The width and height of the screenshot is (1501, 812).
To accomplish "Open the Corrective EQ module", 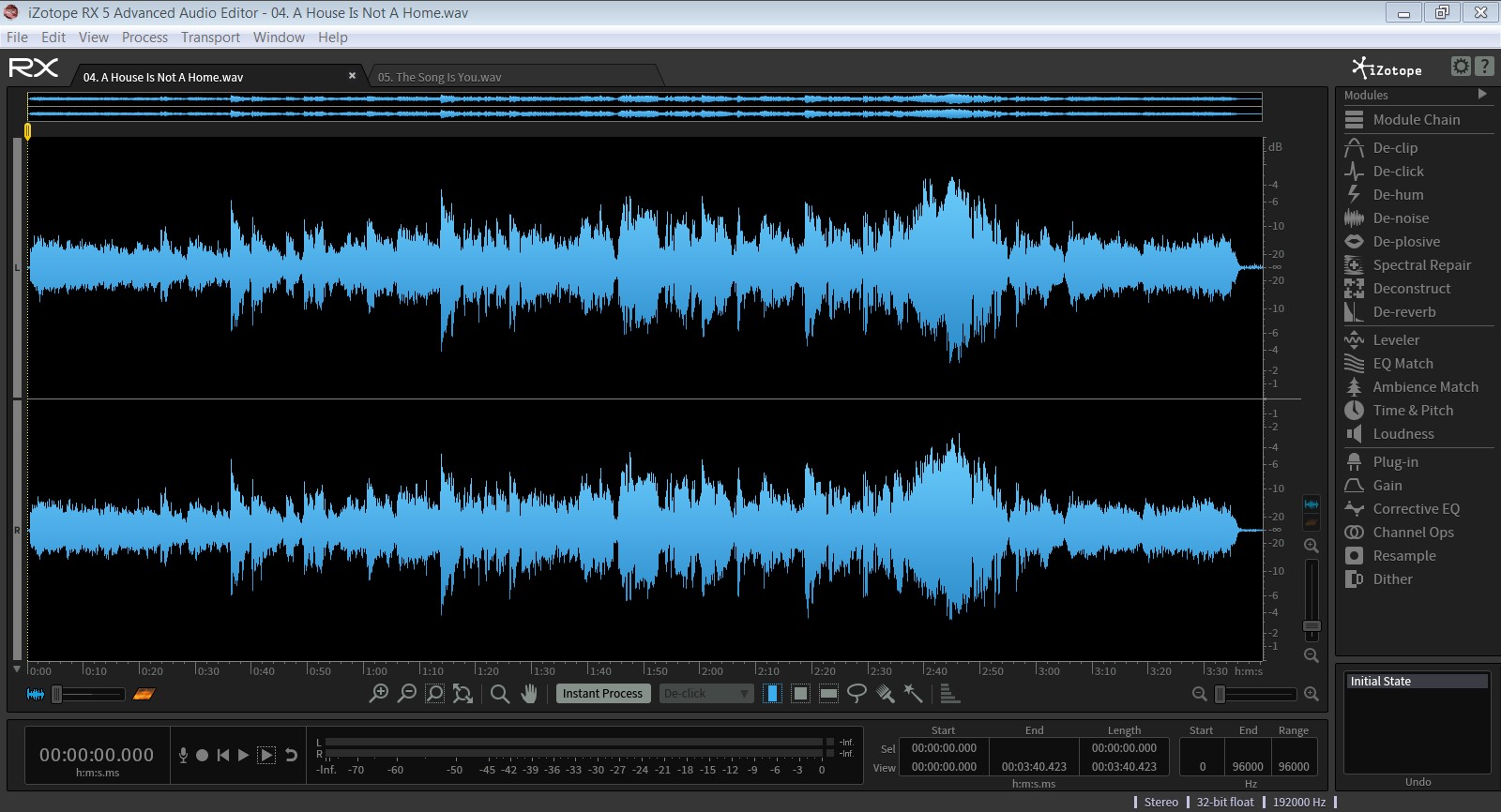I will pos(1418,508).
